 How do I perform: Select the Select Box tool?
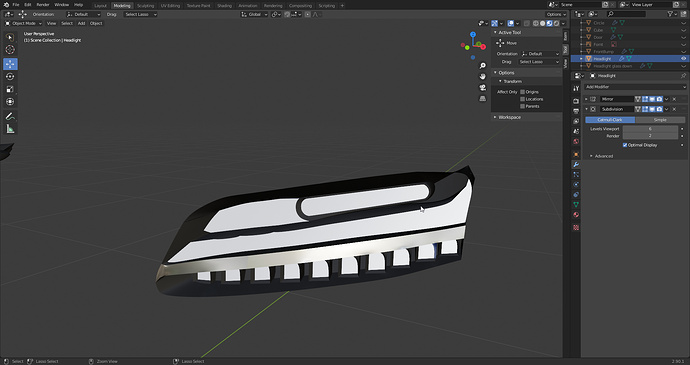click(x=10, y=37)
